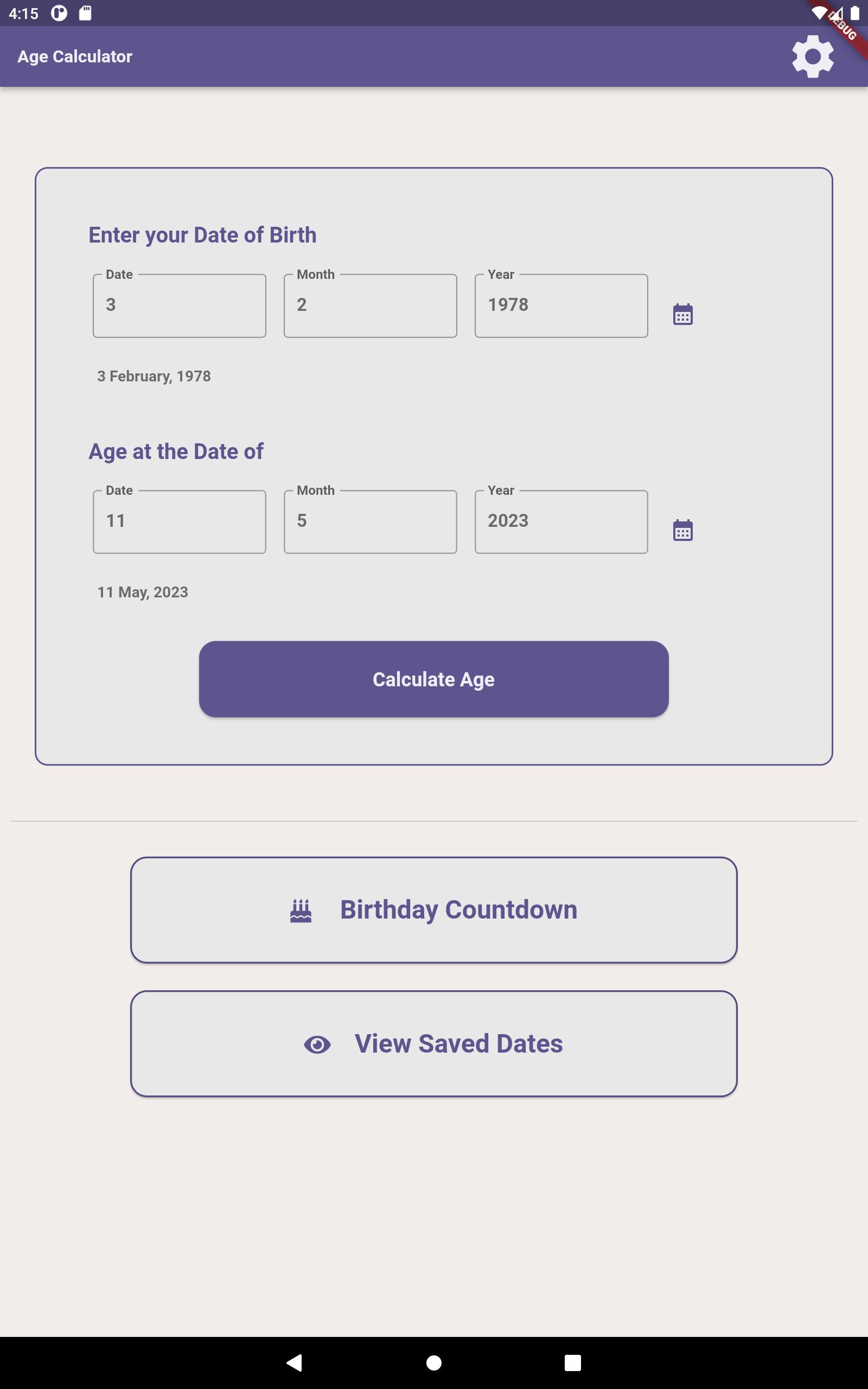Tap the Android home circle button
The width and height of the screenshot is (868, 1389).
(x=434, y=1362)
